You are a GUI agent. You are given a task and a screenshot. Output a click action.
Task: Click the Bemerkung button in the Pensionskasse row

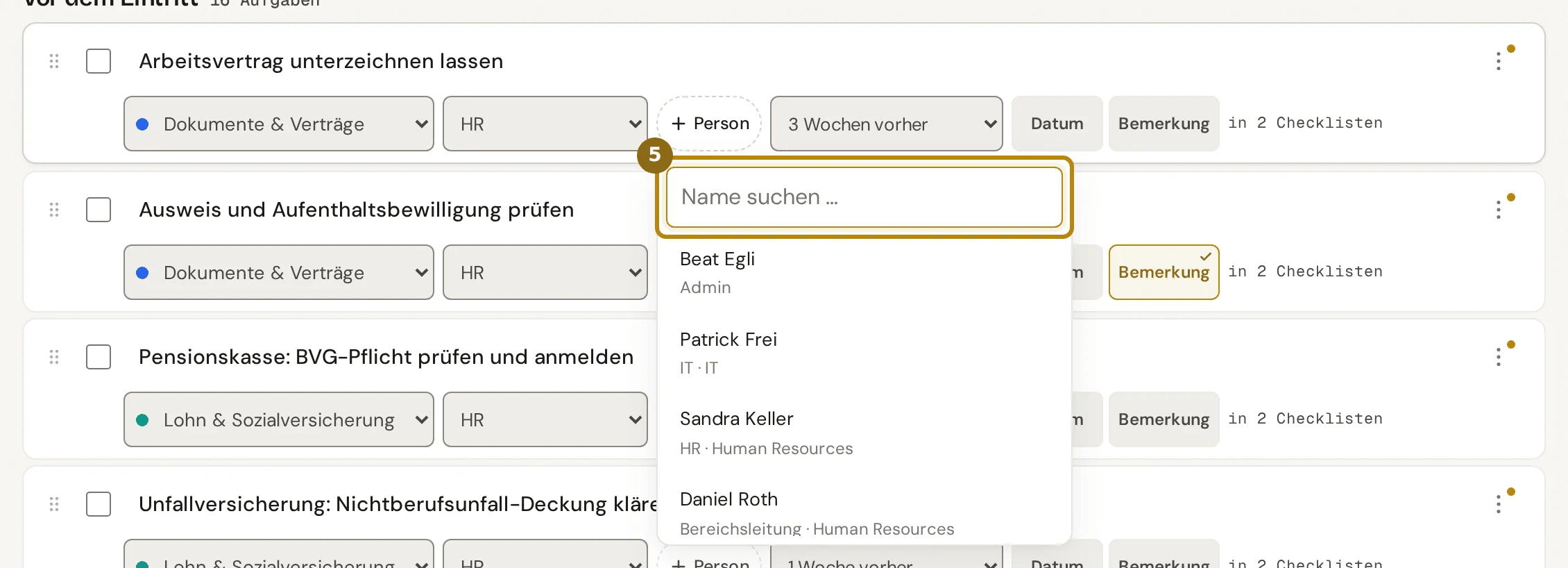click(x=1164, y=419)
